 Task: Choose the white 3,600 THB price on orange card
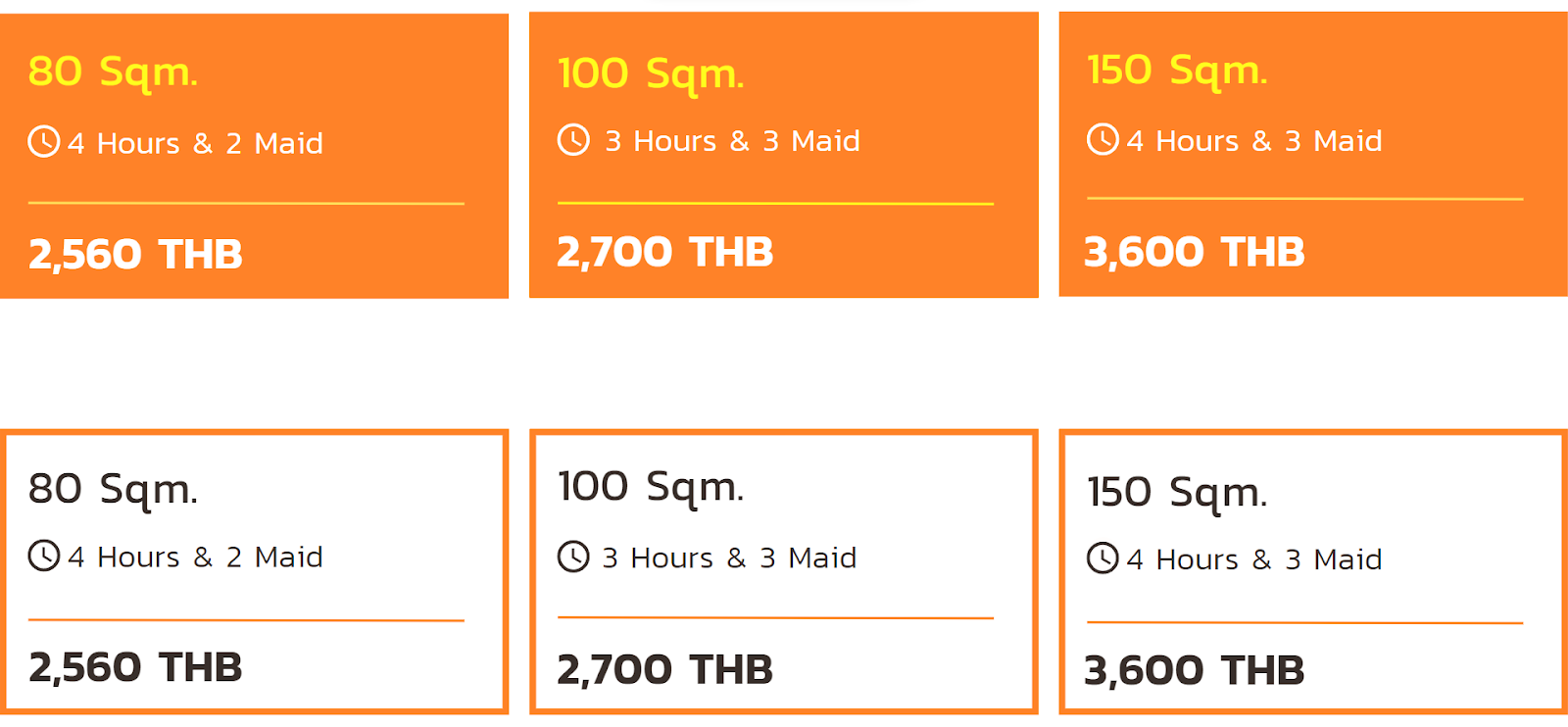tap(1194, 253)
